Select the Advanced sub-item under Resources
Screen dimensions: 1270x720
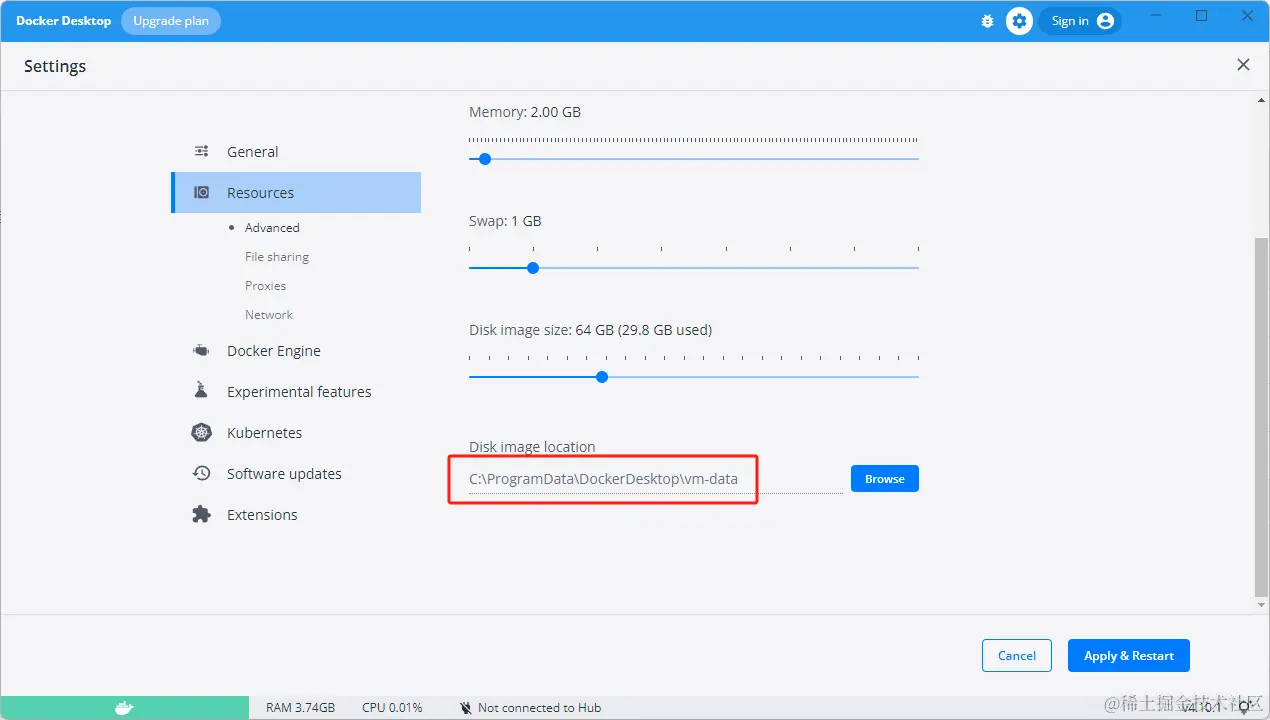tap(272, 228)
